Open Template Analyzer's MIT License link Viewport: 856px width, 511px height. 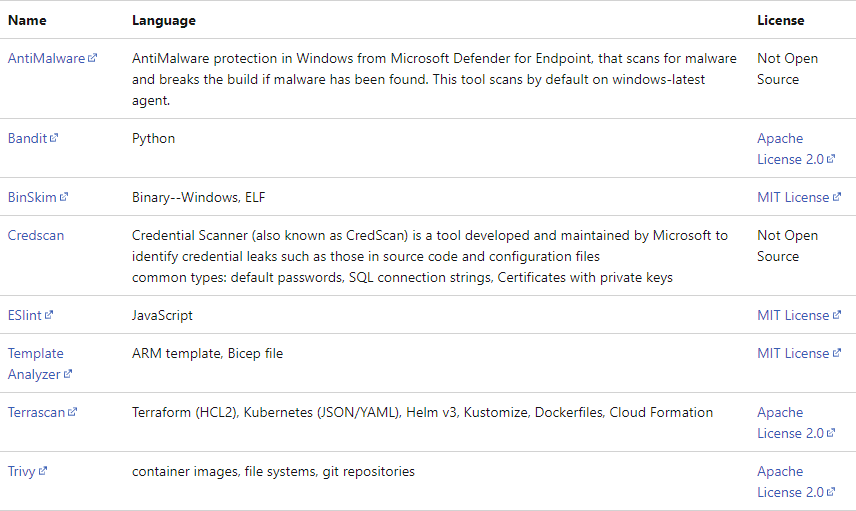click(x=793, y=353)
